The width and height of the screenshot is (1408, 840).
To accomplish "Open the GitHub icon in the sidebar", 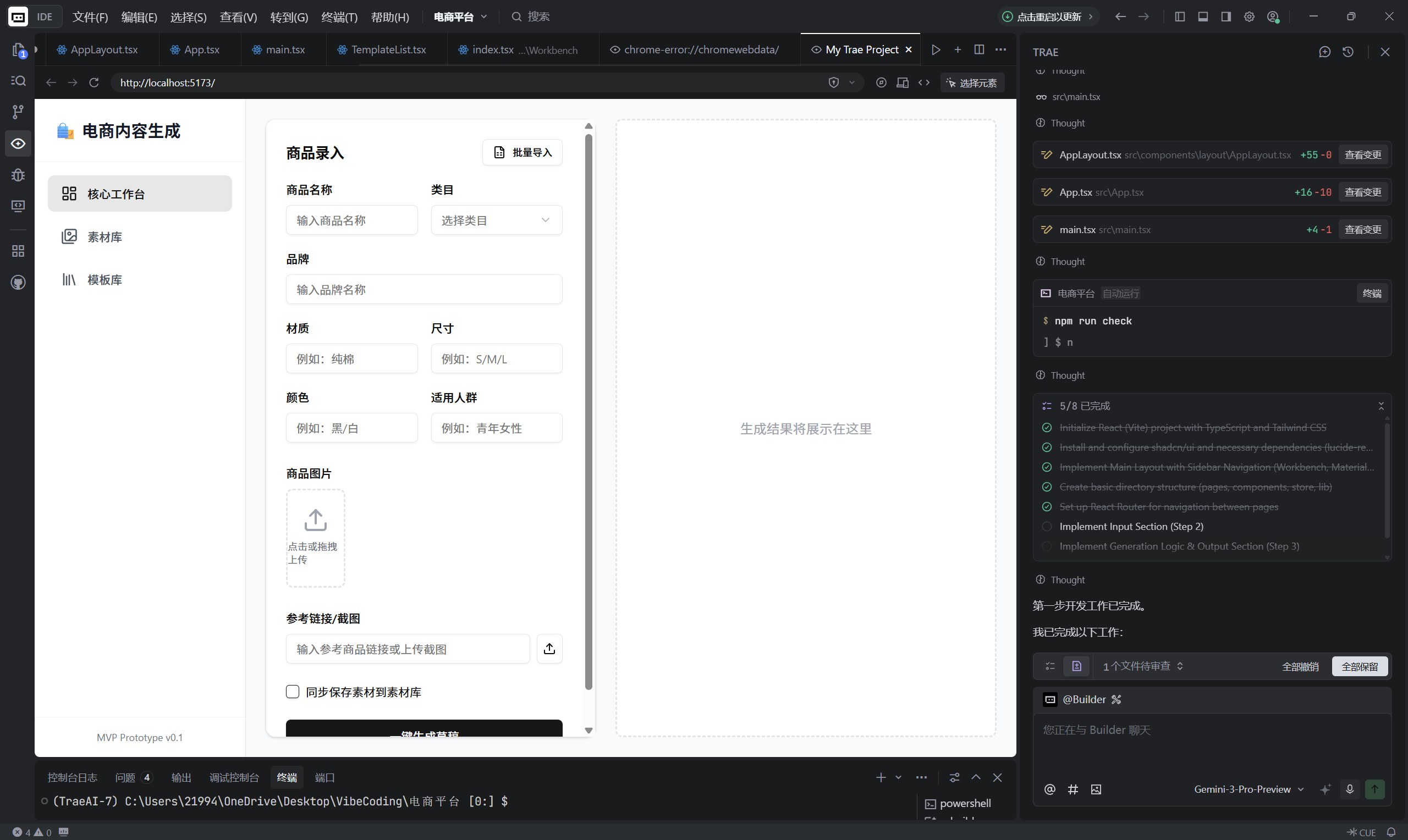I will [18, 283].
